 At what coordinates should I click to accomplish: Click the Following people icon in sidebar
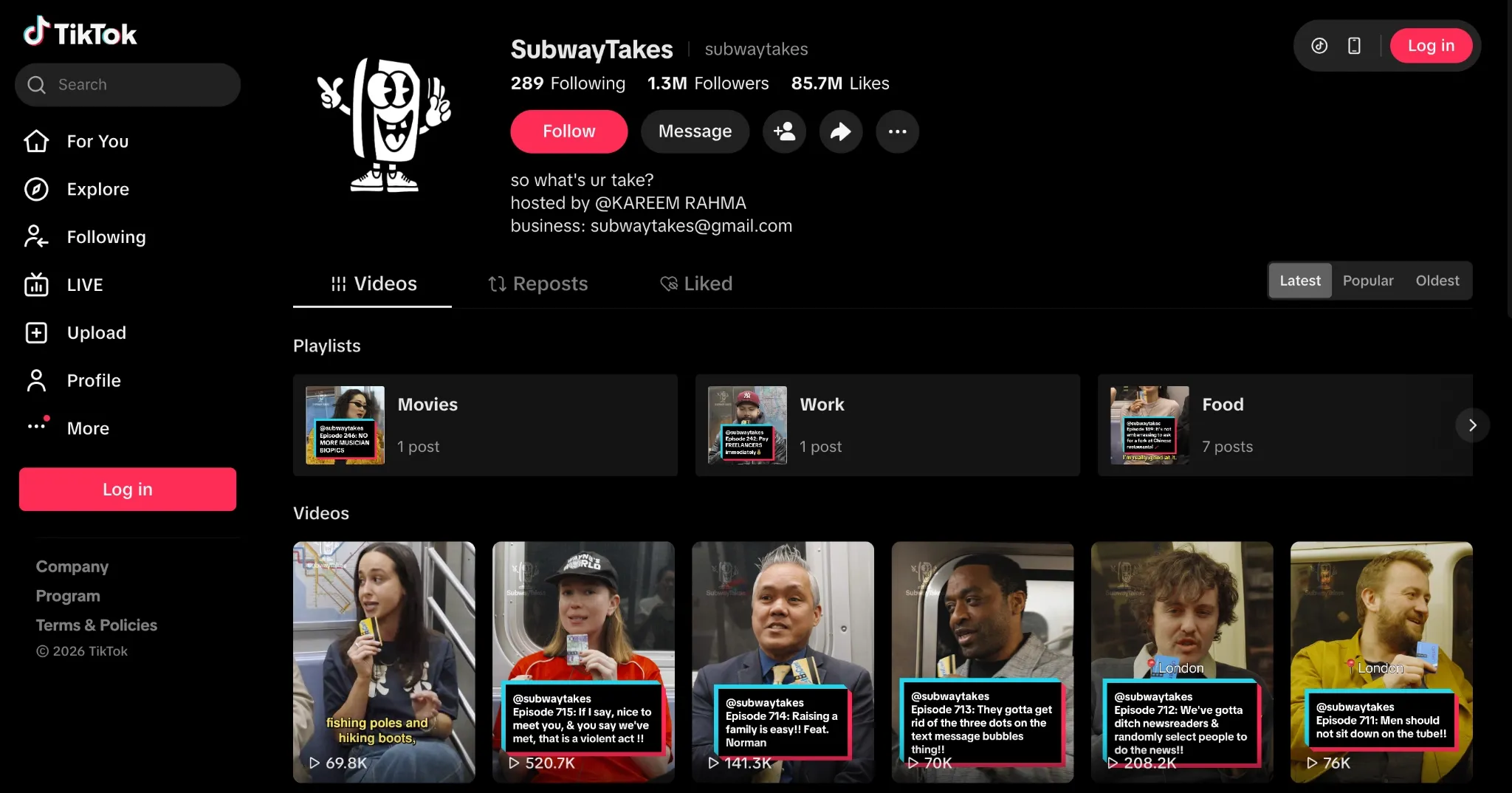[x=36, y=236]
